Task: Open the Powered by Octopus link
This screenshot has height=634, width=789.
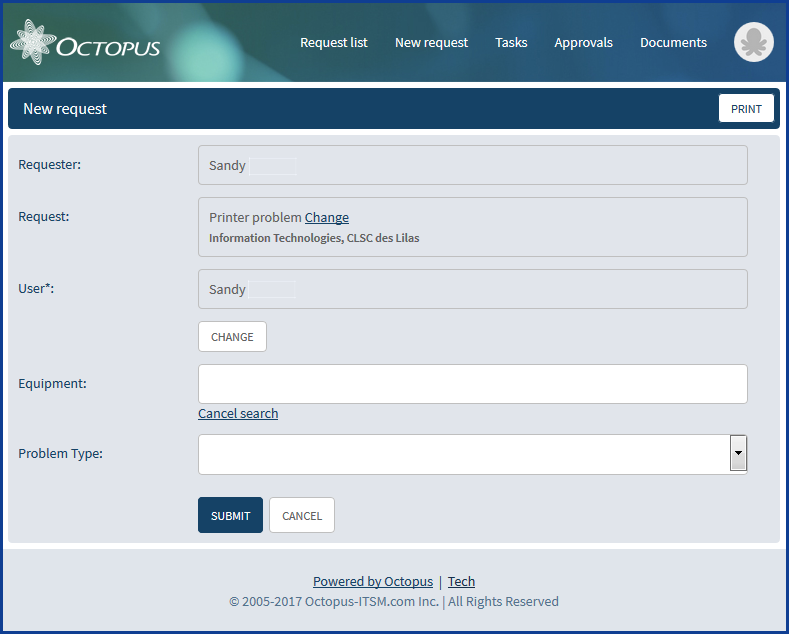Action: pyautogui.click(x=373, y=582)
